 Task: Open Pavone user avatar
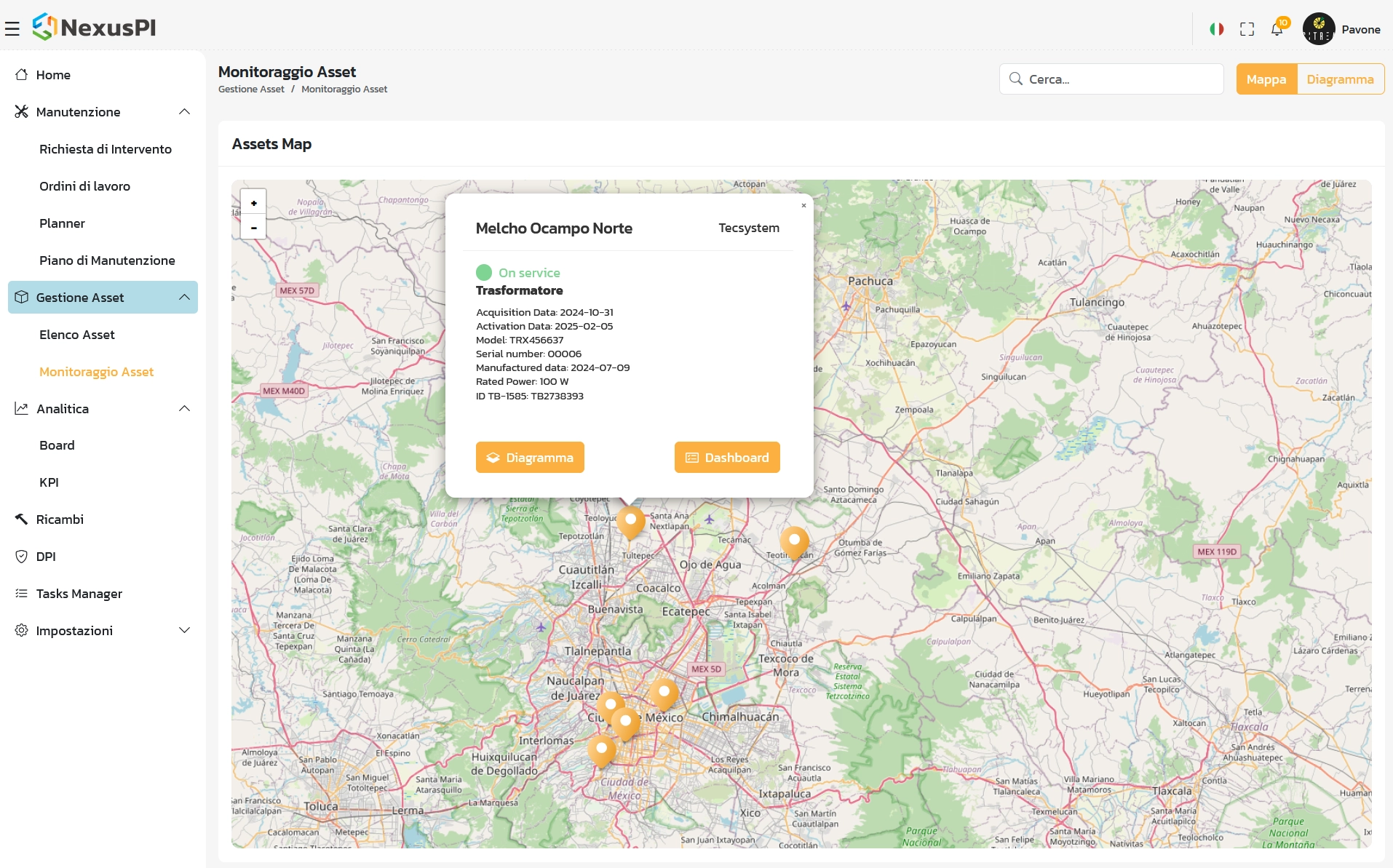click(1319, 29)
